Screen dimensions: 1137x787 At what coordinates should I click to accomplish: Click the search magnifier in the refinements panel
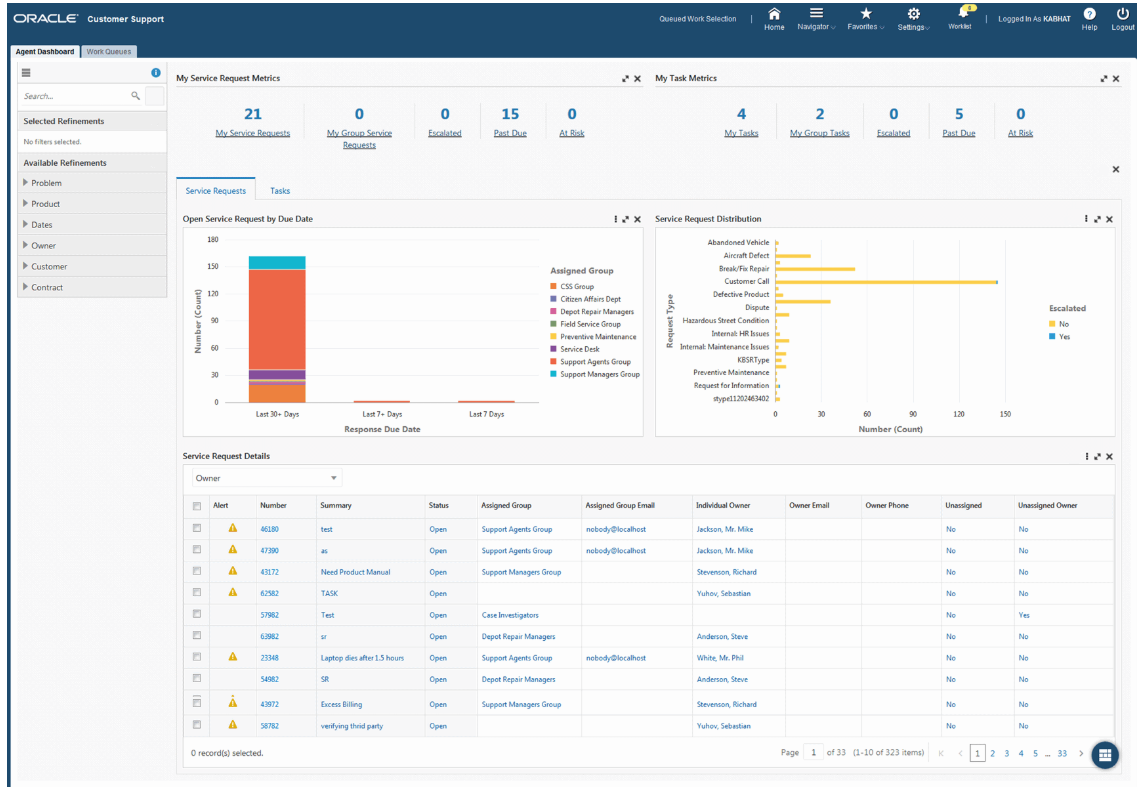tap(135, 95)
